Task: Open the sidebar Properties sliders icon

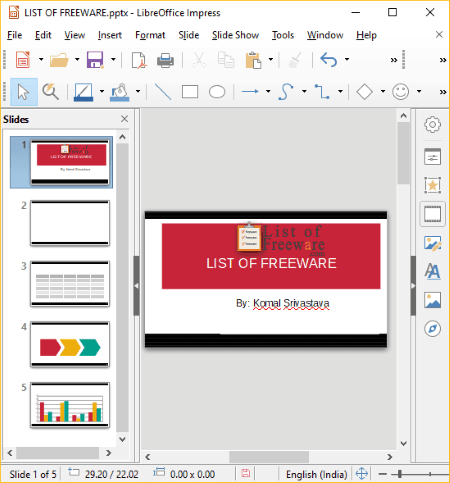Action: 432,156
